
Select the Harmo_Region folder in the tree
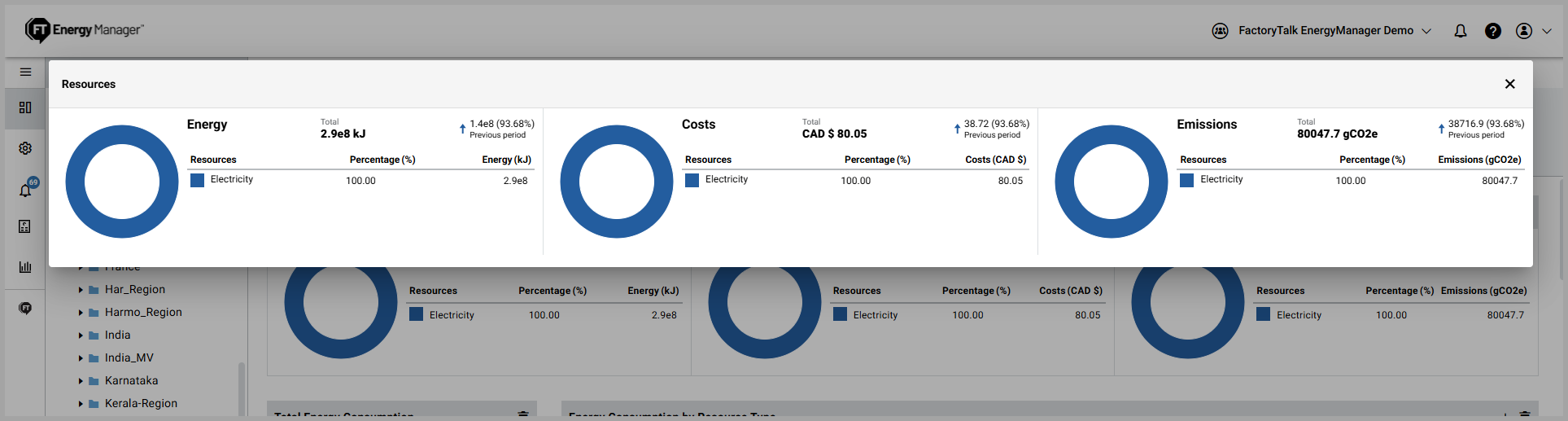pos(142,313)
